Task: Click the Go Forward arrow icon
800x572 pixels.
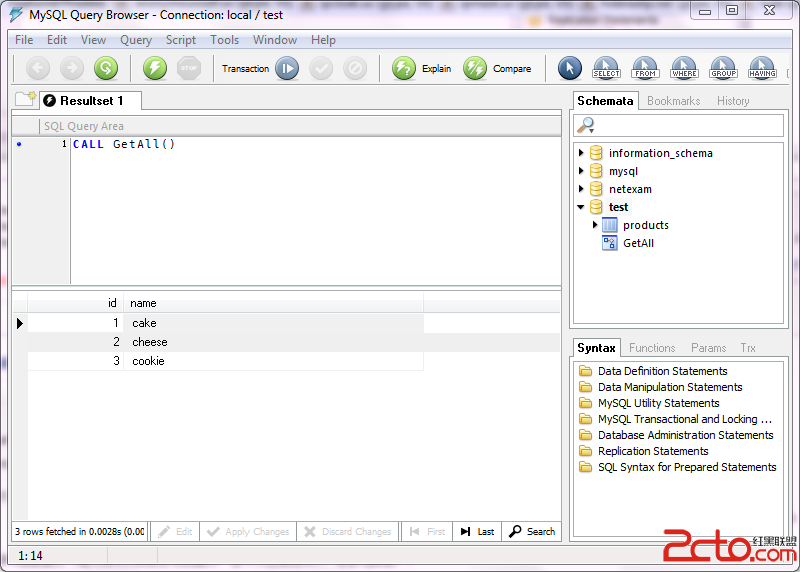Action: (72, 68)
